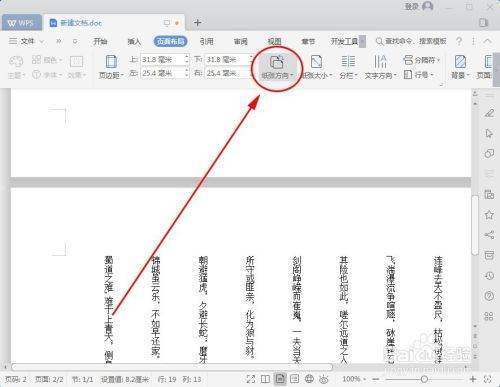The image size is (500, 387).
Task: Click the zoom out minus icon
Action: point(376,379)
